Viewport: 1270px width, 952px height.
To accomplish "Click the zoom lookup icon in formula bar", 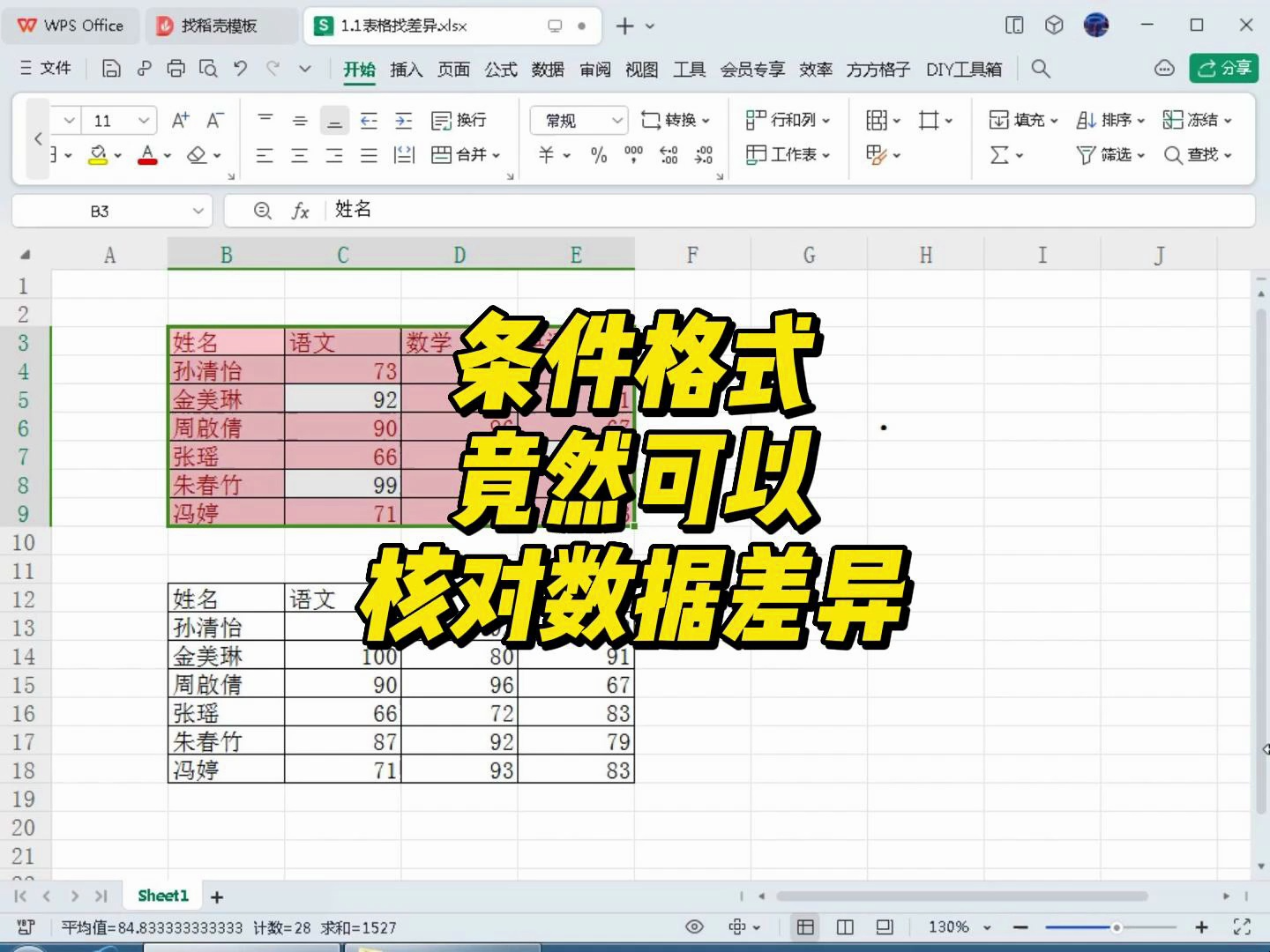I will click(262, 211).
